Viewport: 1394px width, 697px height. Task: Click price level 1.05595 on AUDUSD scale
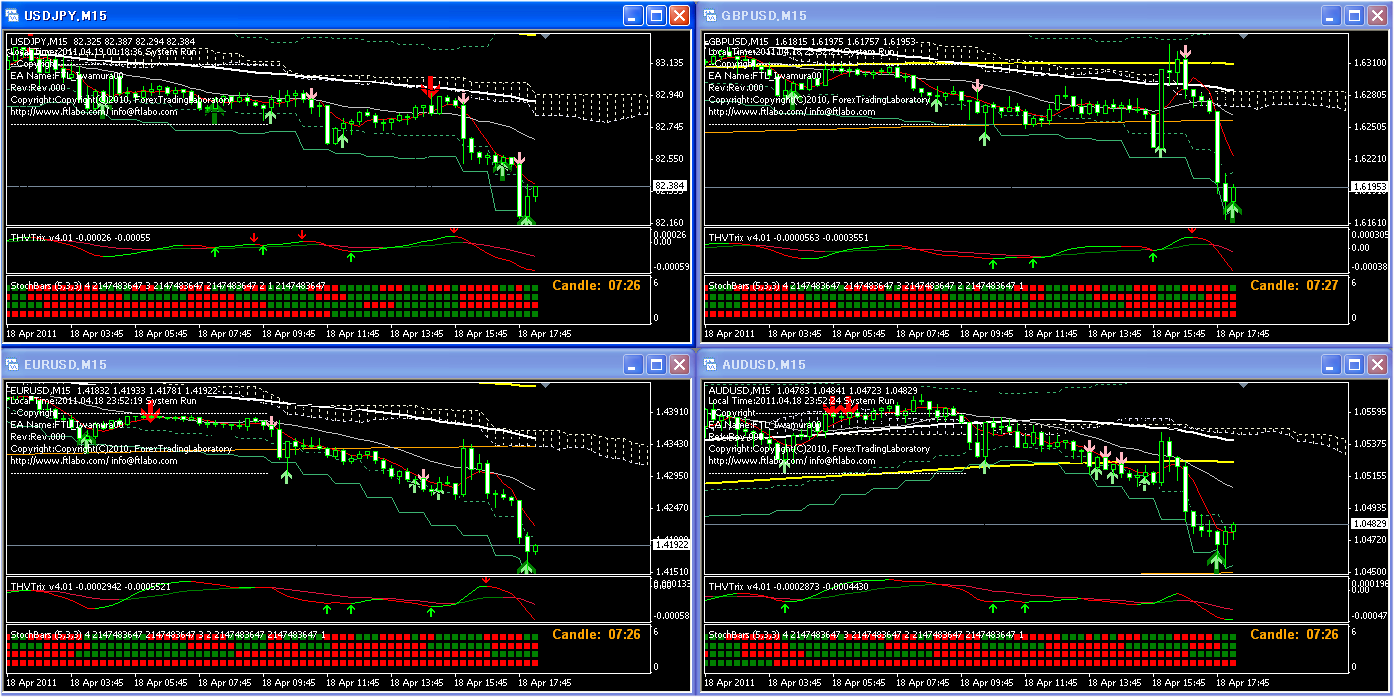tap(1368, 411)
